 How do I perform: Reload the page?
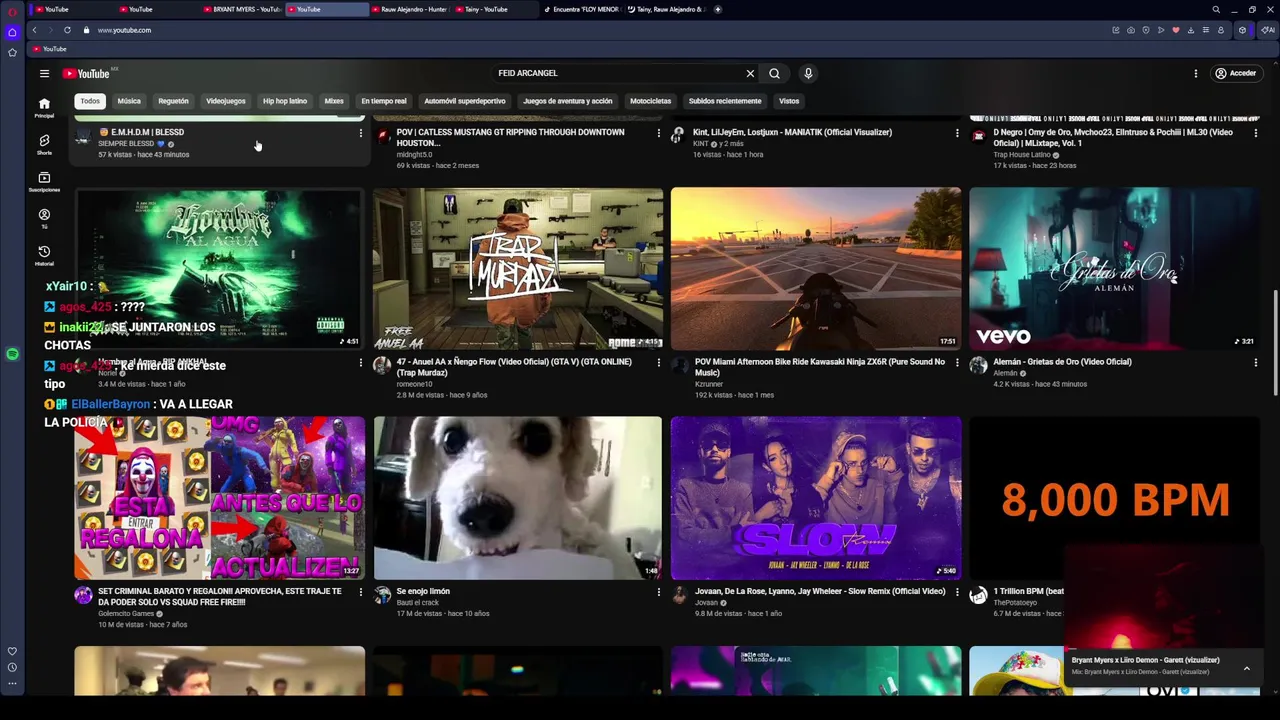click(x=67, y=30)
